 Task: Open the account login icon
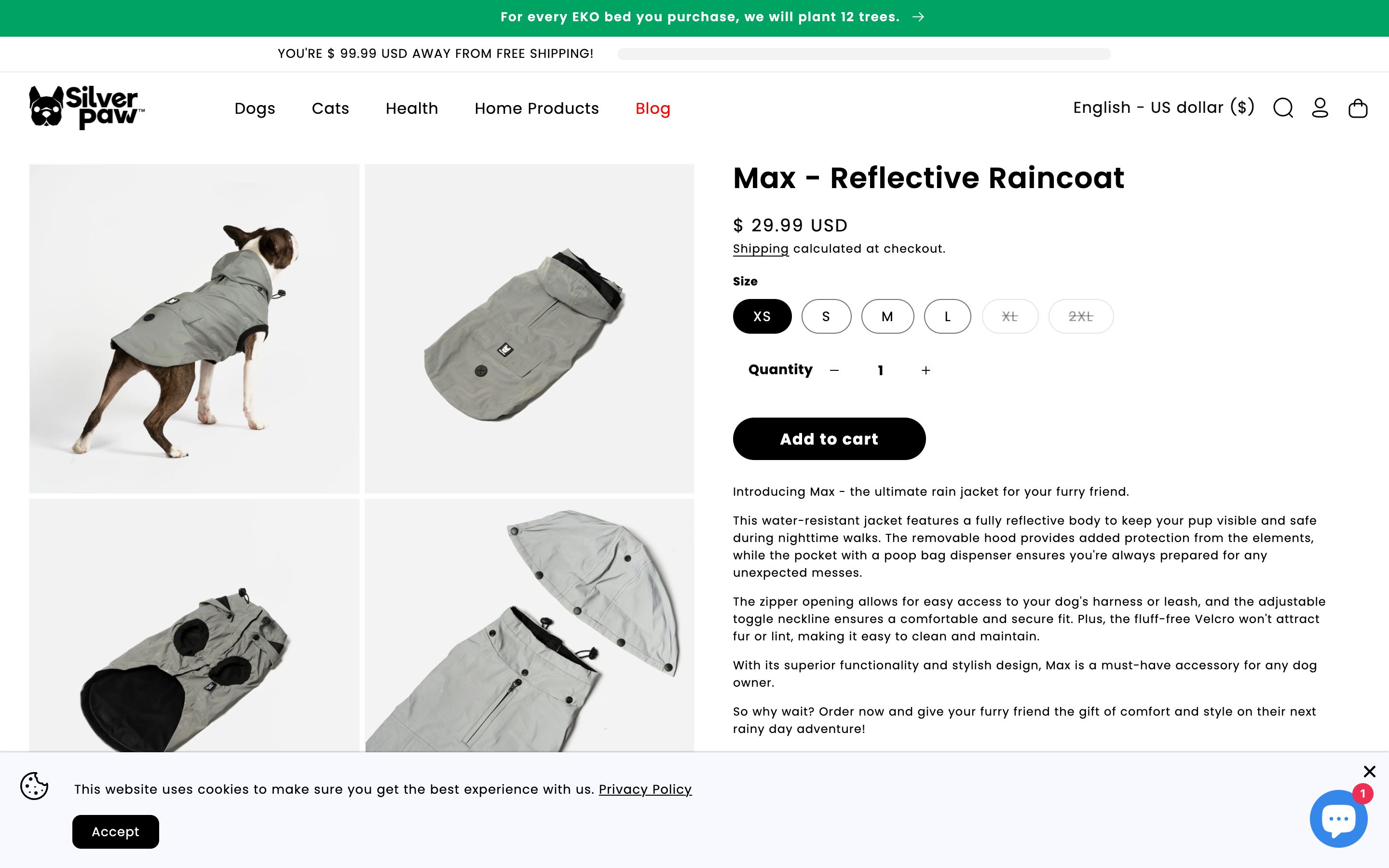(1321, 108)
